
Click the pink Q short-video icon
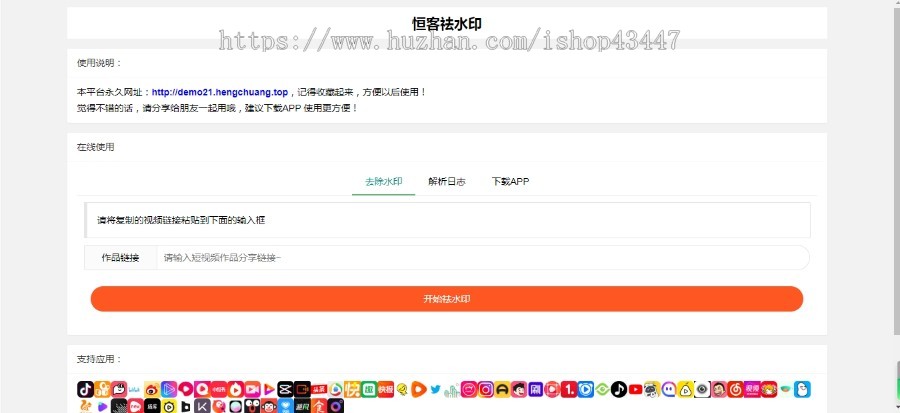203,389
